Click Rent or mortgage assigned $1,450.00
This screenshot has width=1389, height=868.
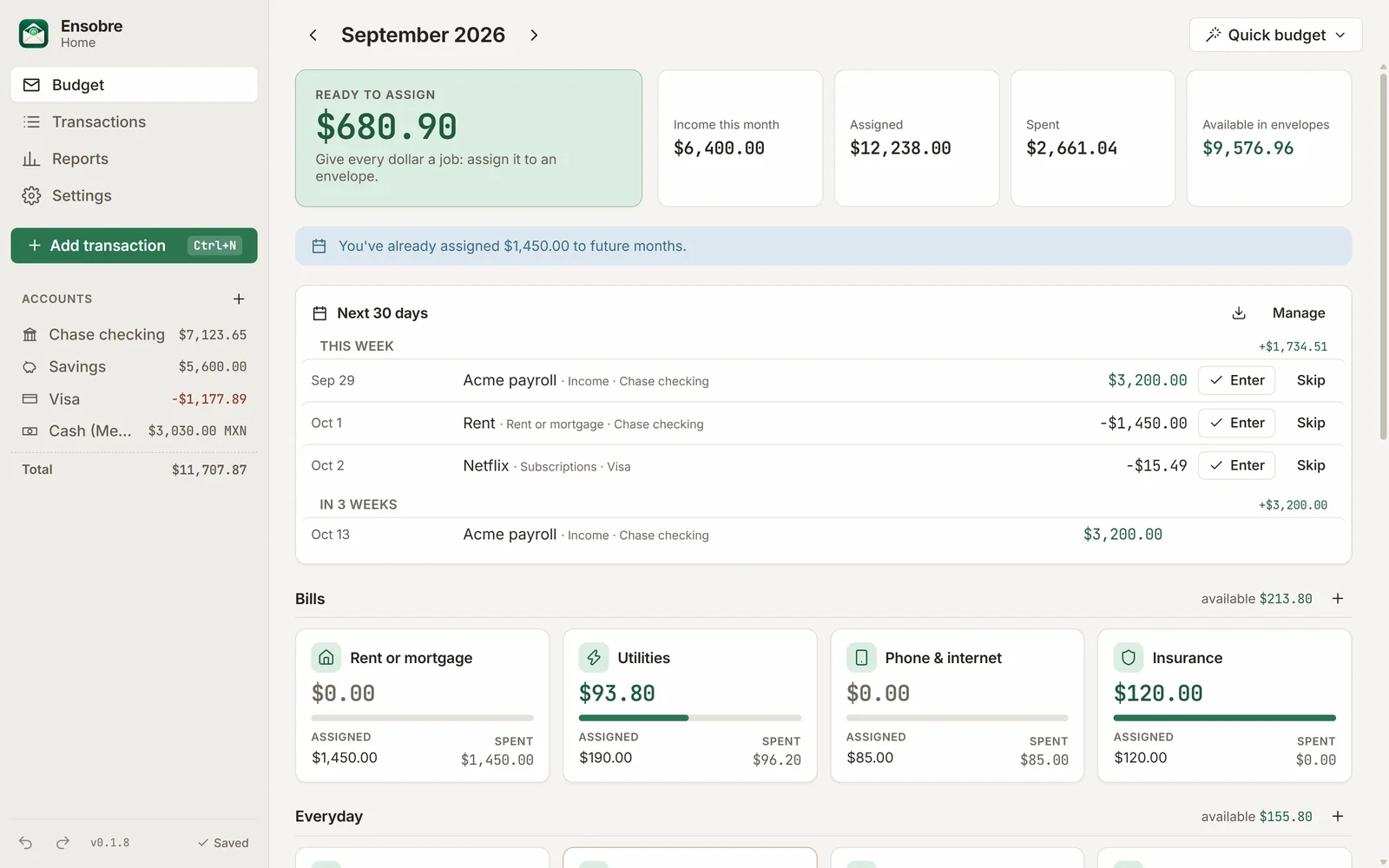pyautogui.click(x=345, y=758)
